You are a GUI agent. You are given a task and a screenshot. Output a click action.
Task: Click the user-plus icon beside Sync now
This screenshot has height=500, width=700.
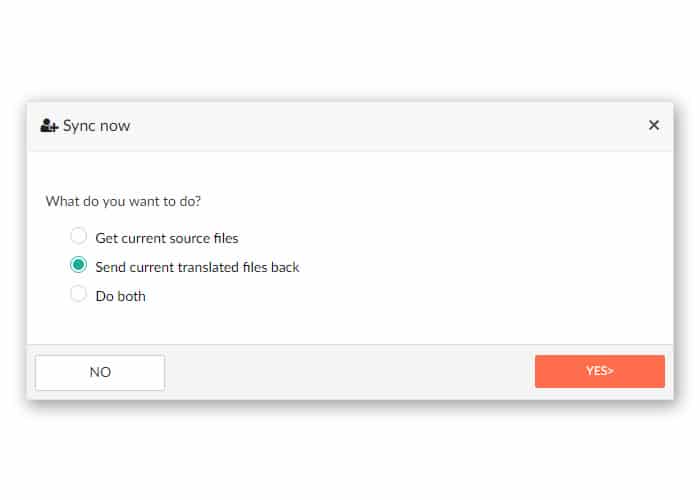coord(49,126)
